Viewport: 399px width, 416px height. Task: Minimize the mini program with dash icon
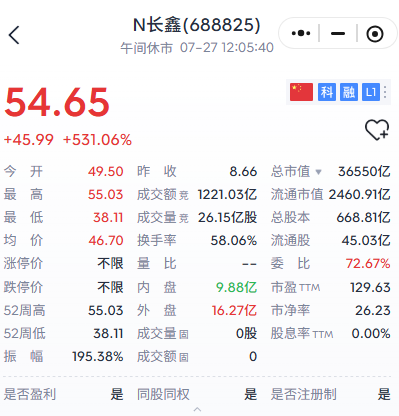pos(338,33)
